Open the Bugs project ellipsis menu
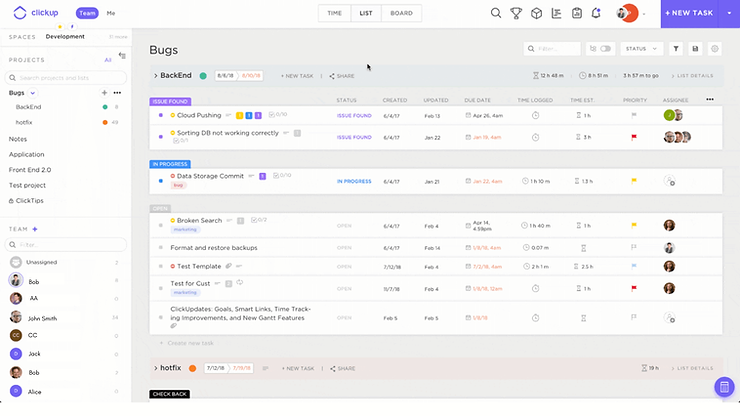740x416 pixels. 117,93
